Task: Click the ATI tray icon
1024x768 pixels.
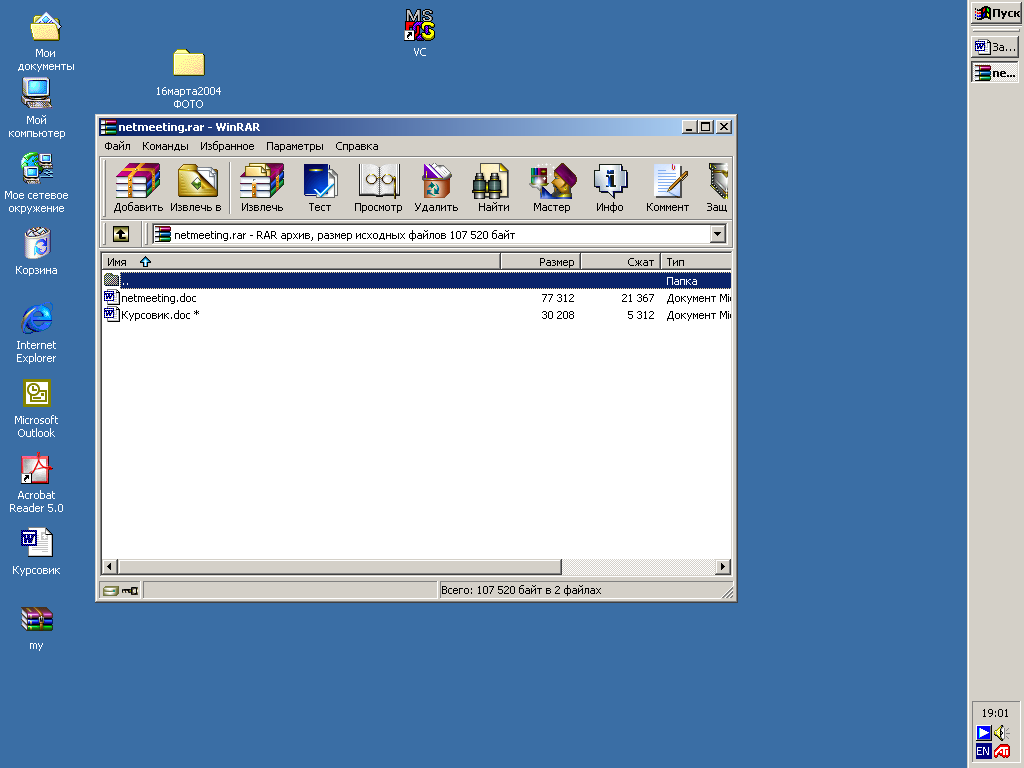Action: coord(1002,752)
